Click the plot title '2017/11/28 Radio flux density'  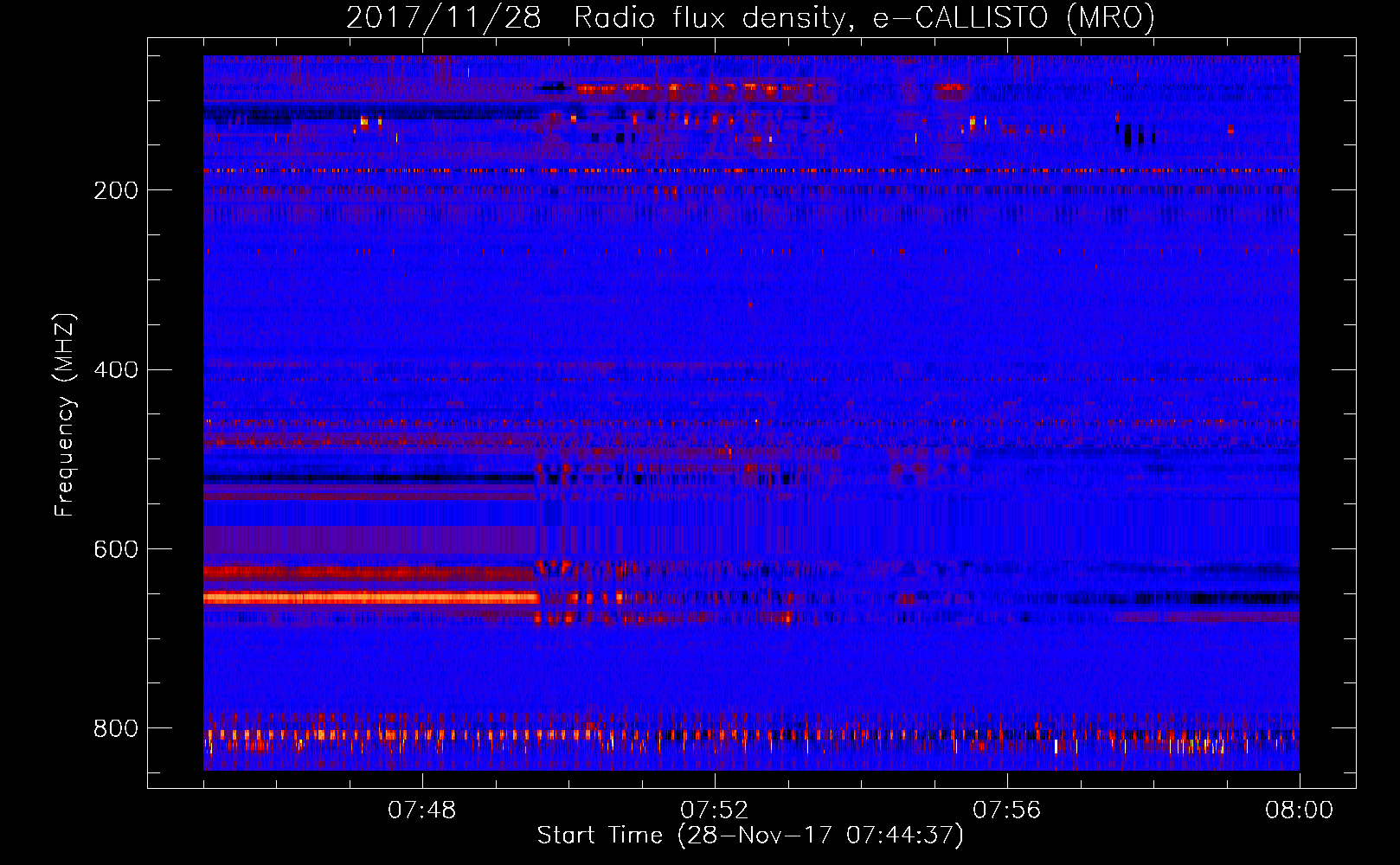click(750, 17)
